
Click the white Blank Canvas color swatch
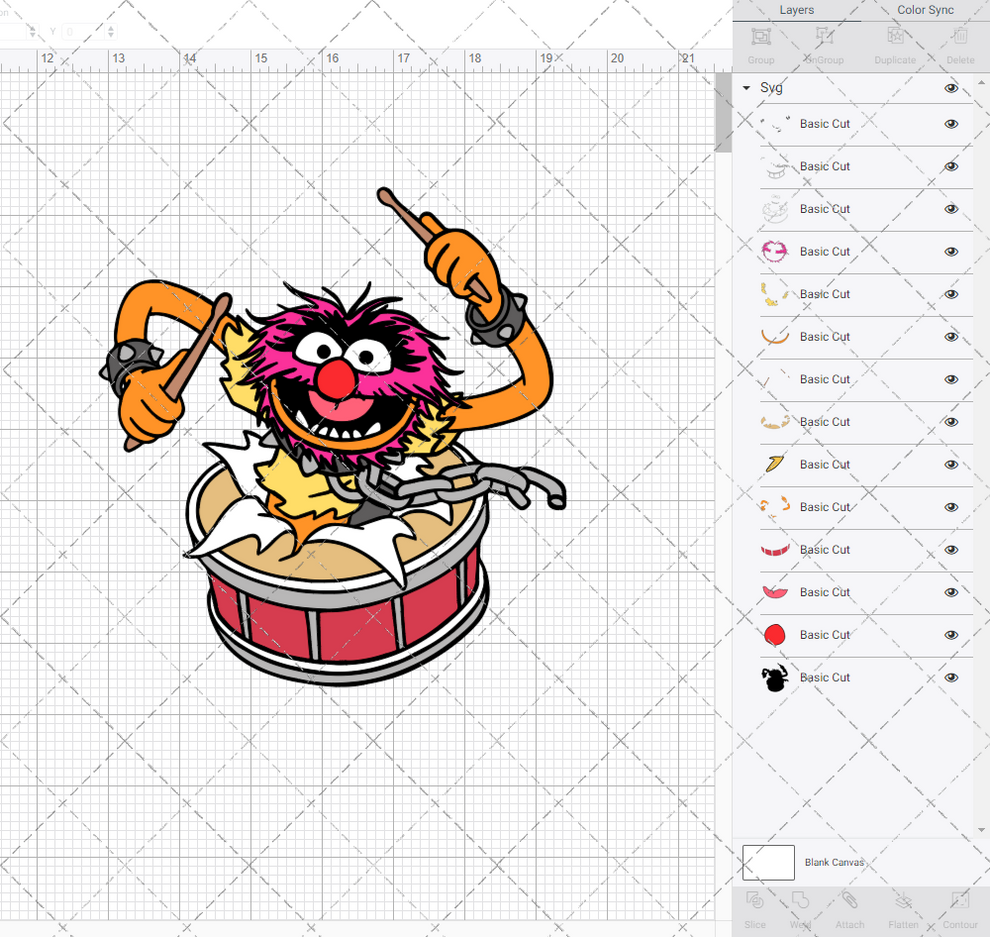[x=768, y=862]
